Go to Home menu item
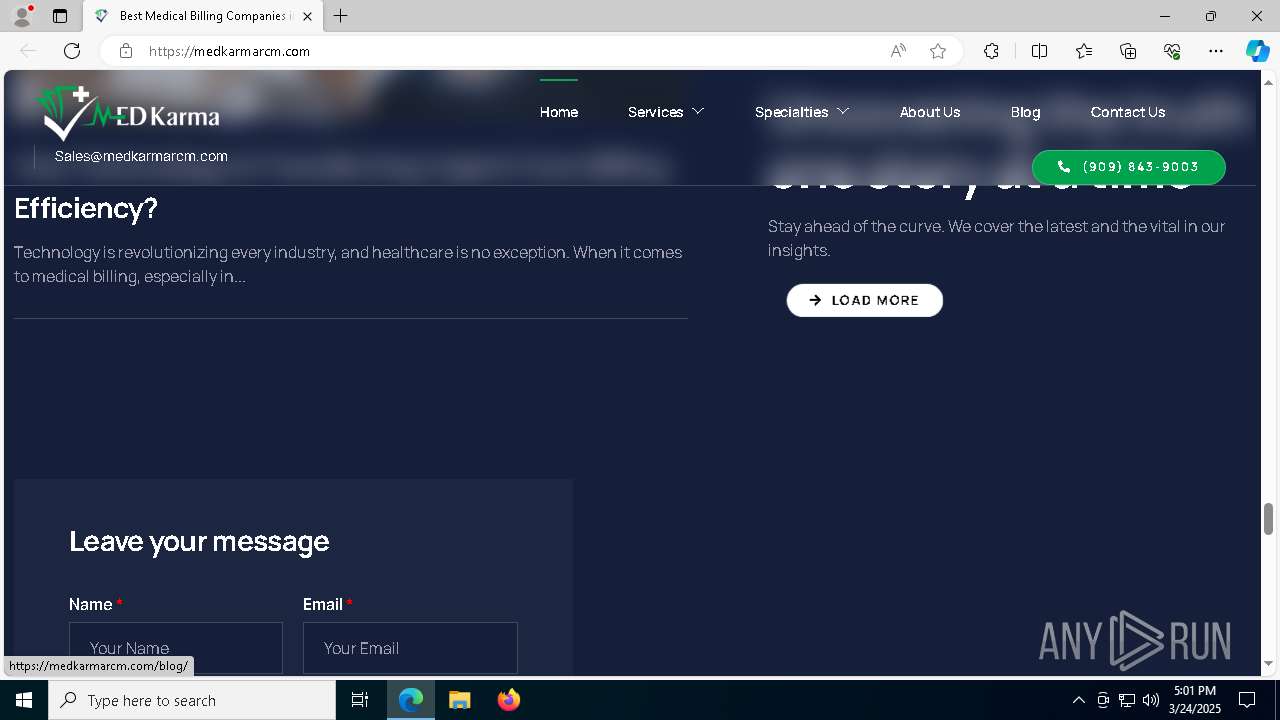Image resolution: width=1280 pixels, height=720 pixels. tap(559, 112)
